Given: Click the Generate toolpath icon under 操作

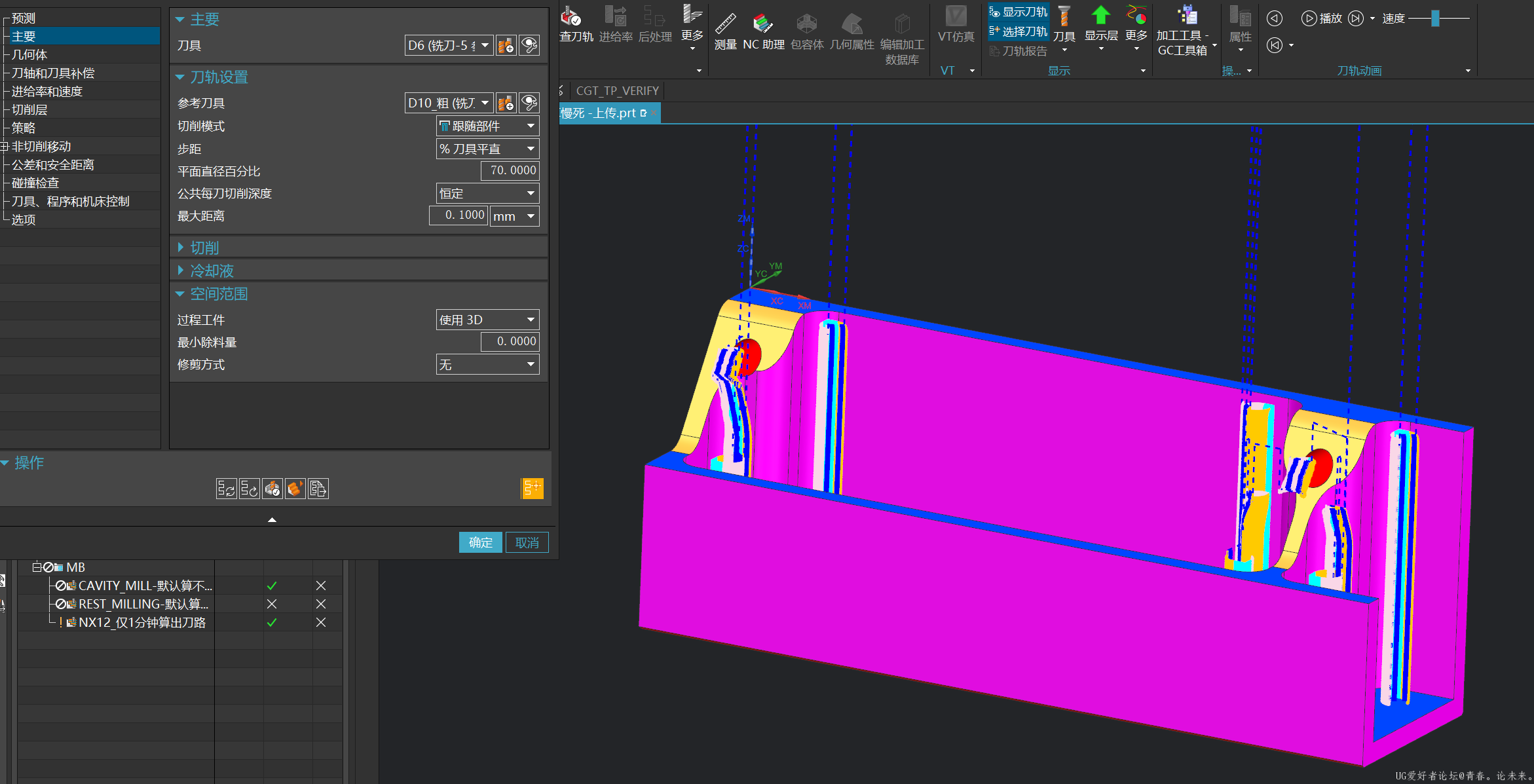Looking at the screenshot, I should pos(226,489).
